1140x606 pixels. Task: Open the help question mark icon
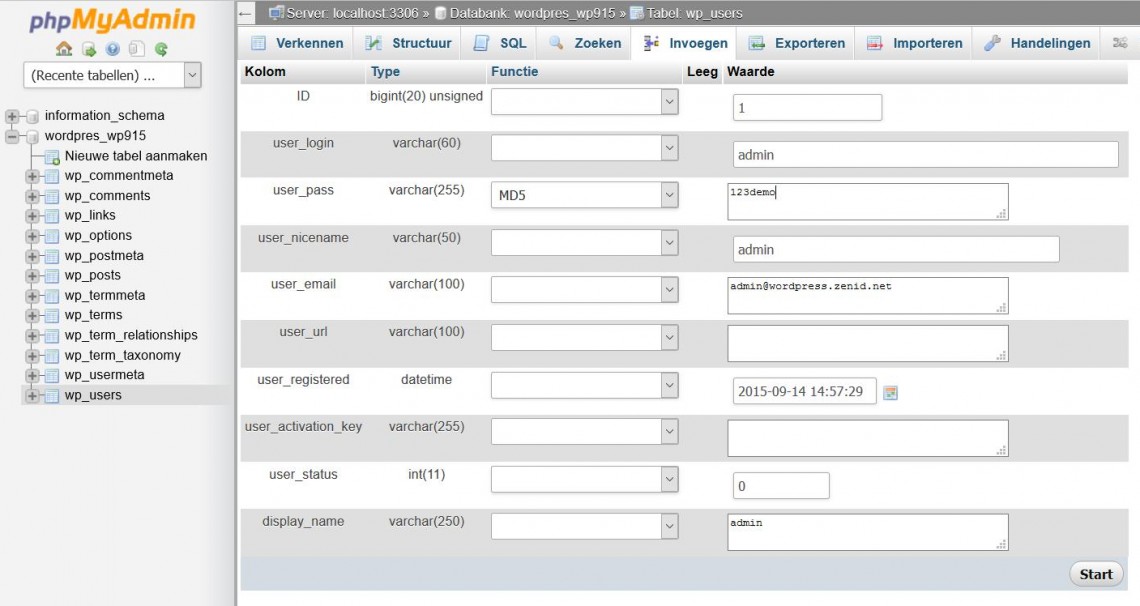[113, 49]
